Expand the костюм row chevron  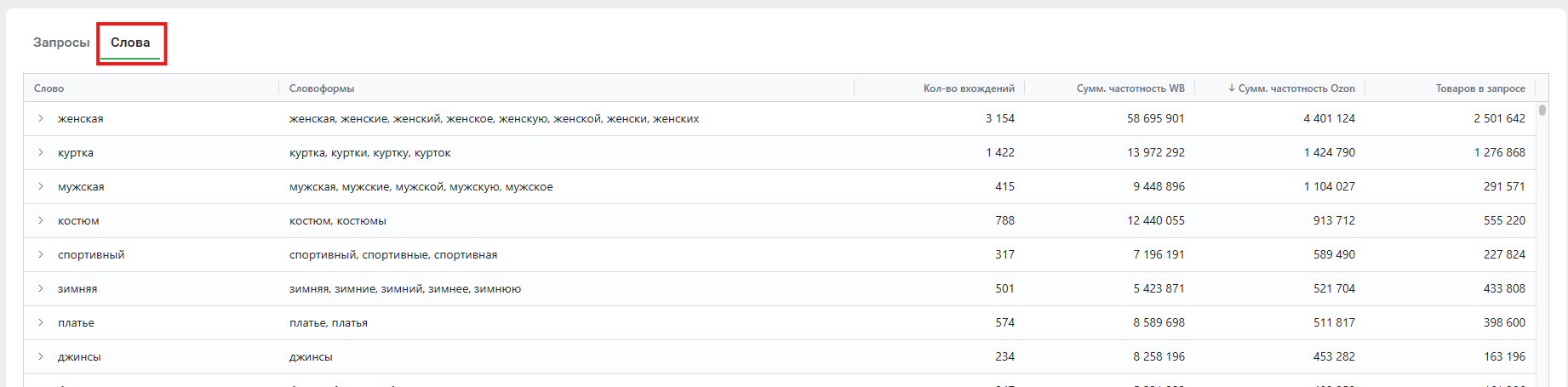click(x=40, y=220)
